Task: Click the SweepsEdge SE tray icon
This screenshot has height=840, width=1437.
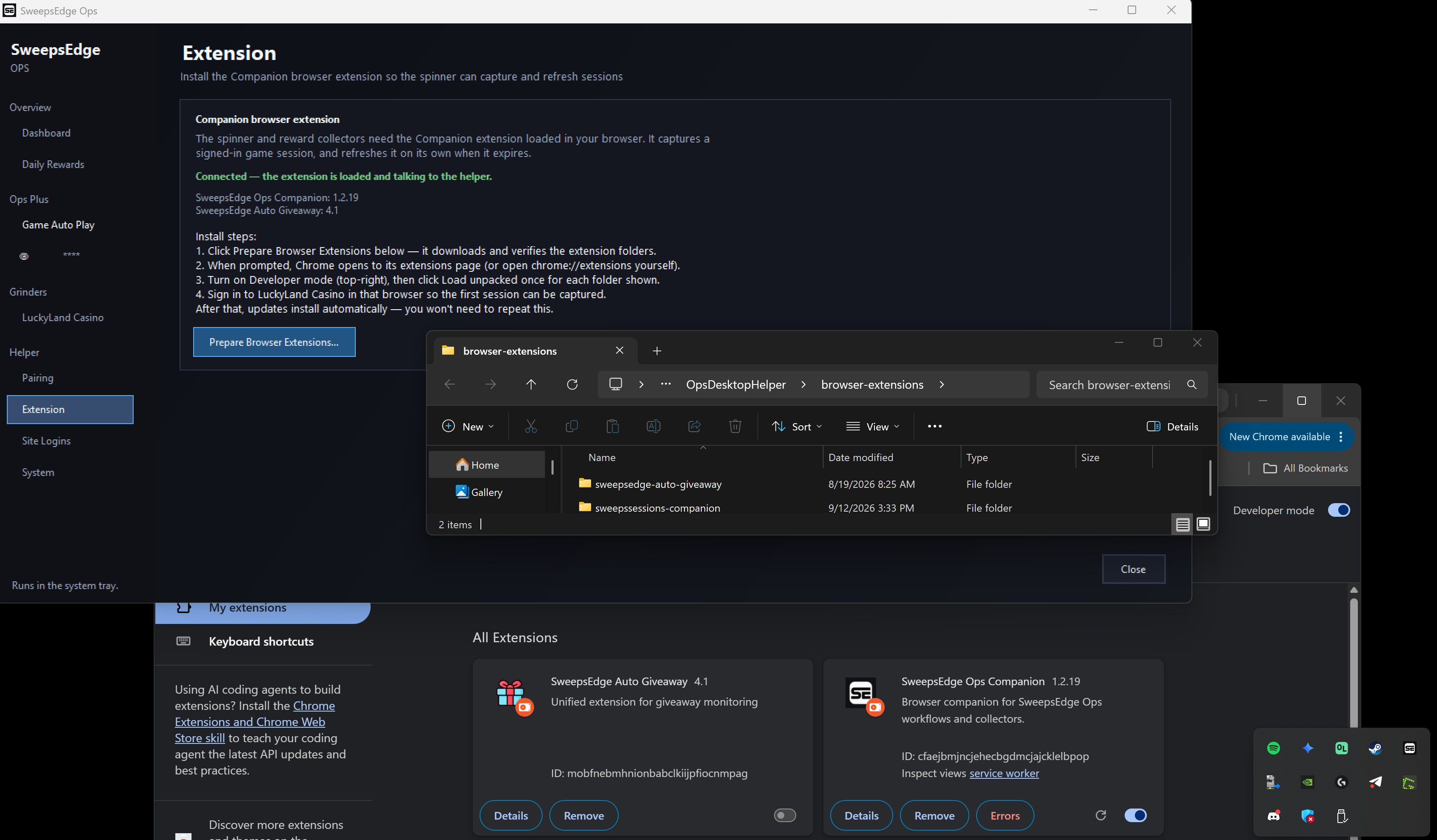Action: tap(1410, 748)
